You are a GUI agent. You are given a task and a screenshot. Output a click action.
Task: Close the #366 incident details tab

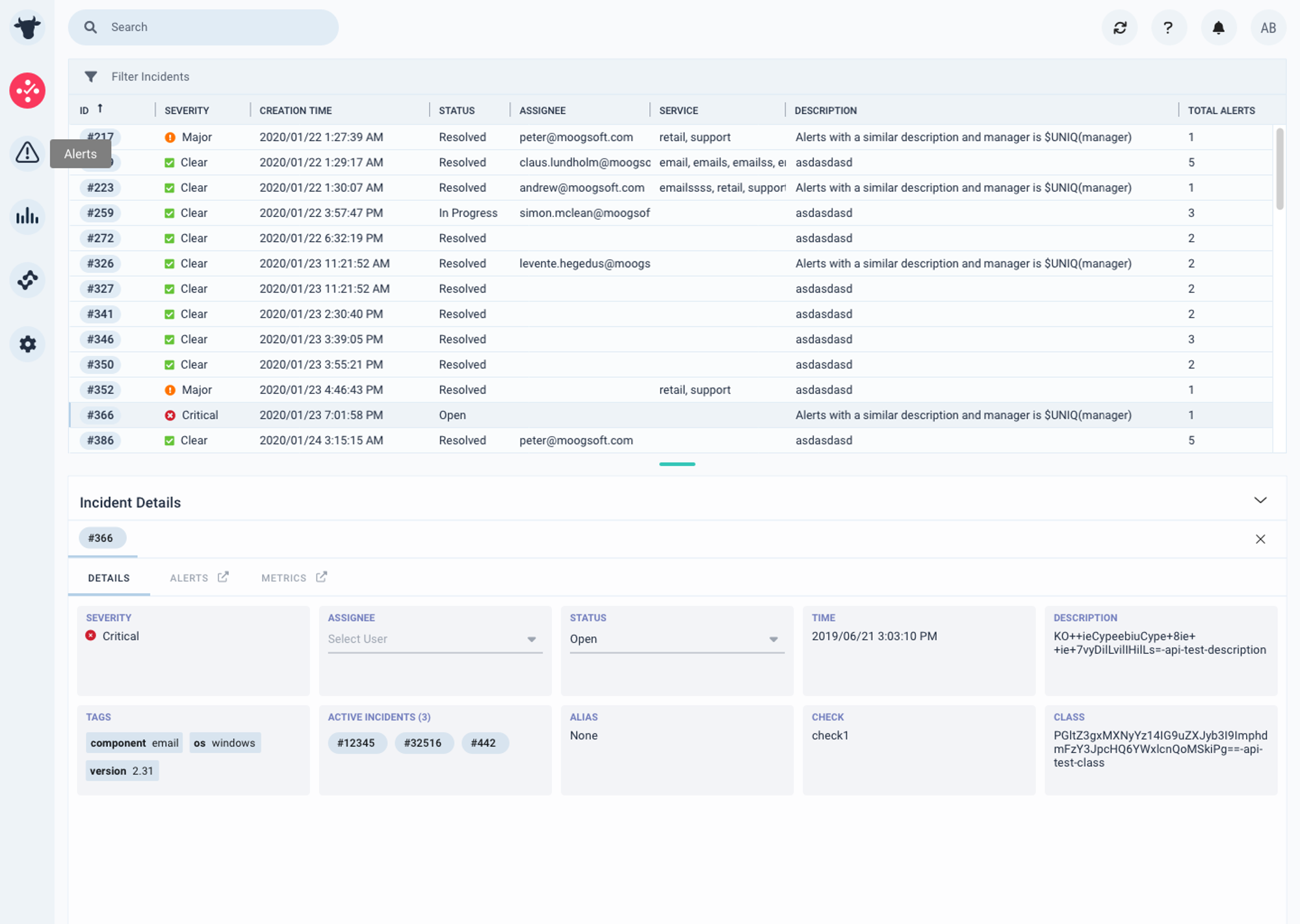point(1260,539)
